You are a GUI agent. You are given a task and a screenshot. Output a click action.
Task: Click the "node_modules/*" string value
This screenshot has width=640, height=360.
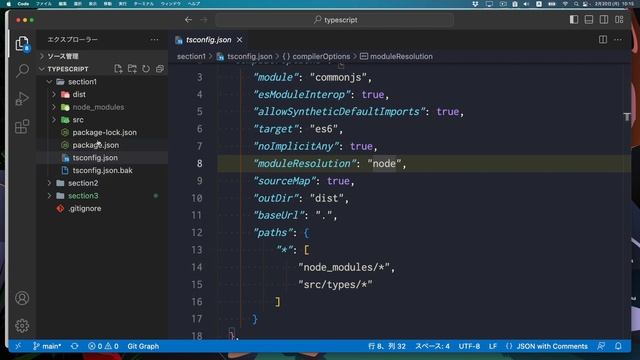344,267
